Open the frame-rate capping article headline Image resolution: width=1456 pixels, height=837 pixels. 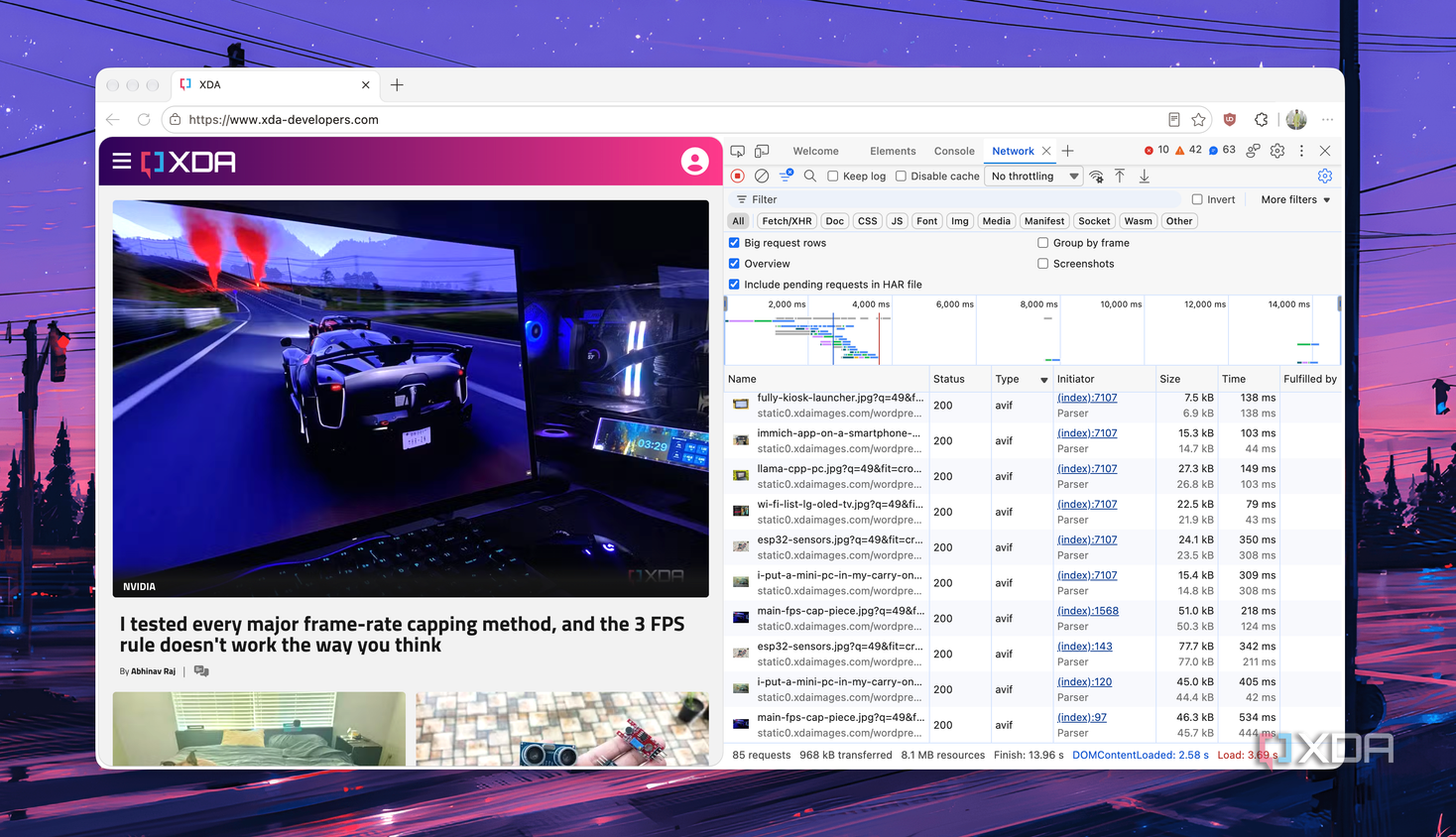tap(403, 635)
